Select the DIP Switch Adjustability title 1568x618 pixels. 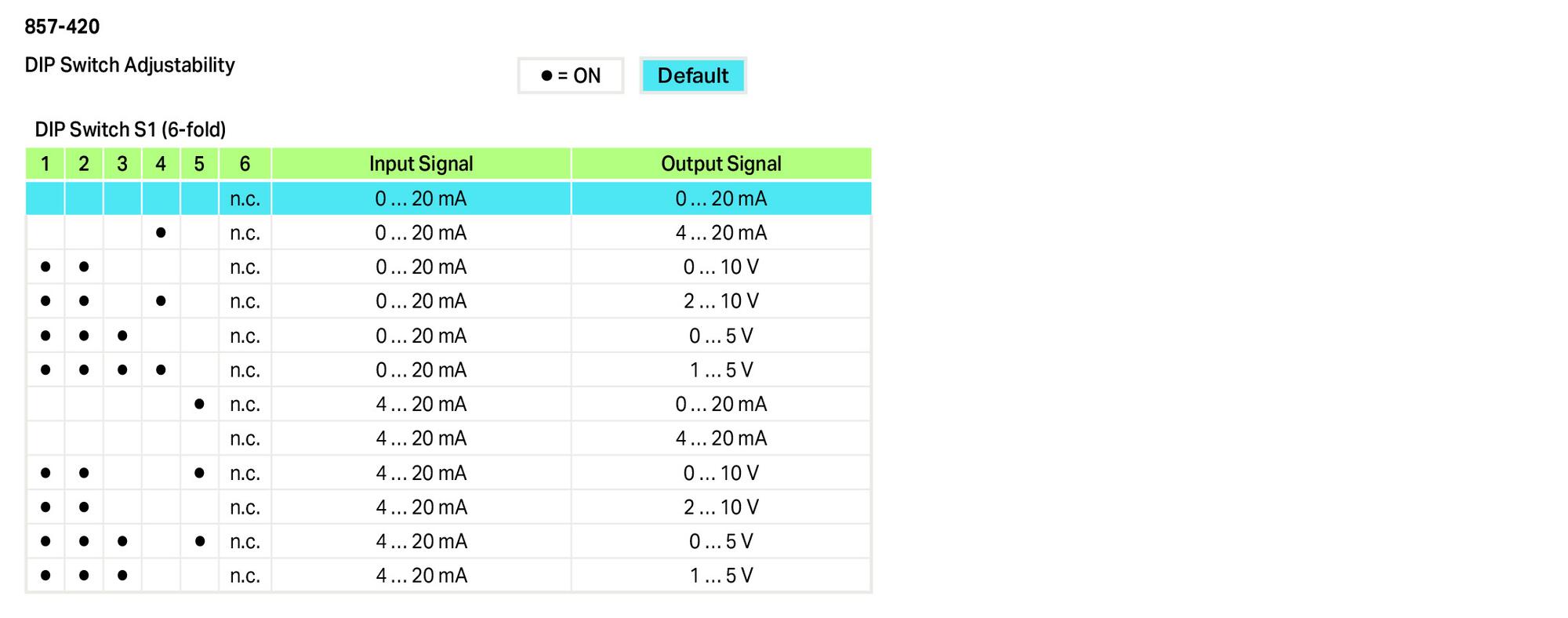[130, 65]
